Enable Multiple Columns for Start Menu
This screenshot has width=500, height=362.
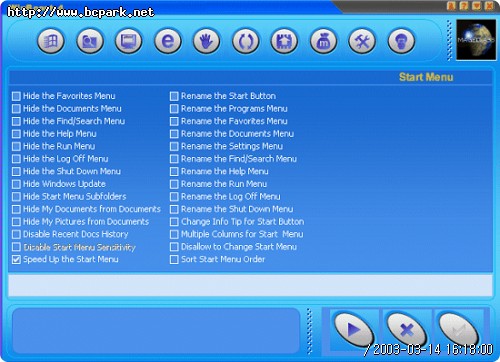174,234
